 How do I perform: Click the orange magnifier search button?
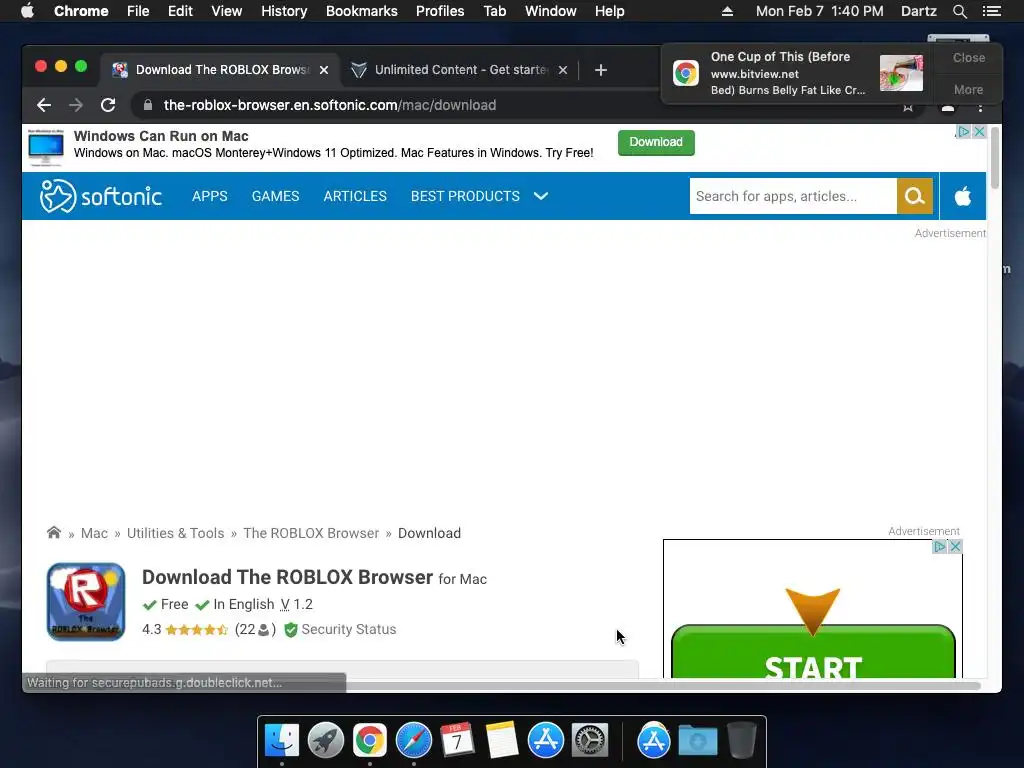914,196
